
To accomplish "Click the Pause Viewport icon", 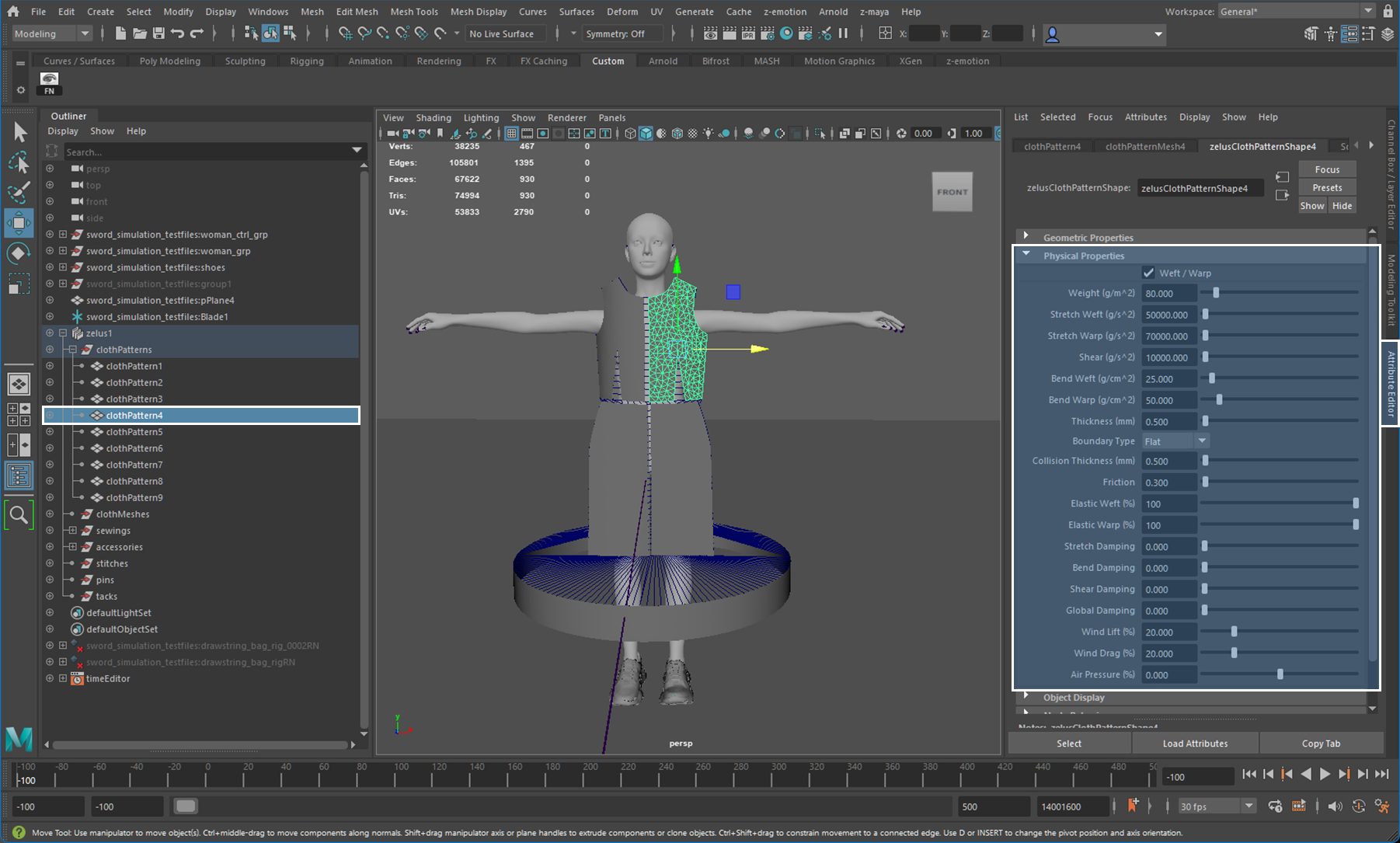I will pyautogui.click(x=844, y=33).
